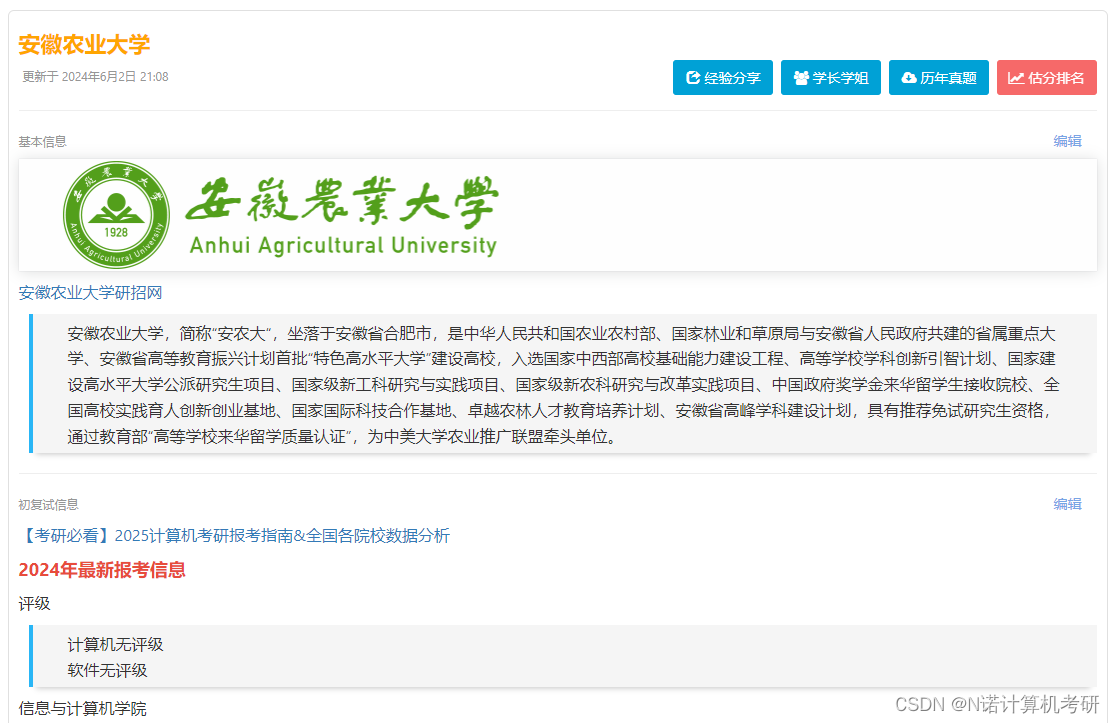Image resolution: width=1115 pixels, height=723 pixels.
Task: Click the 计算机无评级 line
Action: pyautogui.click(x=115, y=644)
